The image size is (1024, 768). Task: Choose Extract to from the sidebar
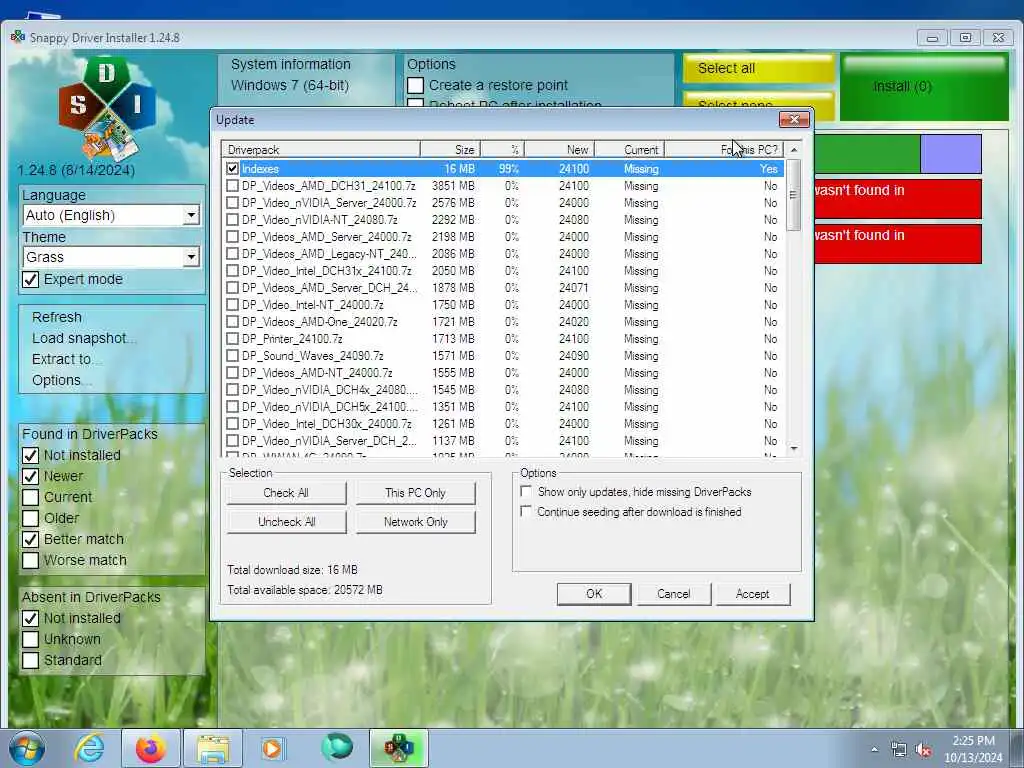(x=65, y=359)
